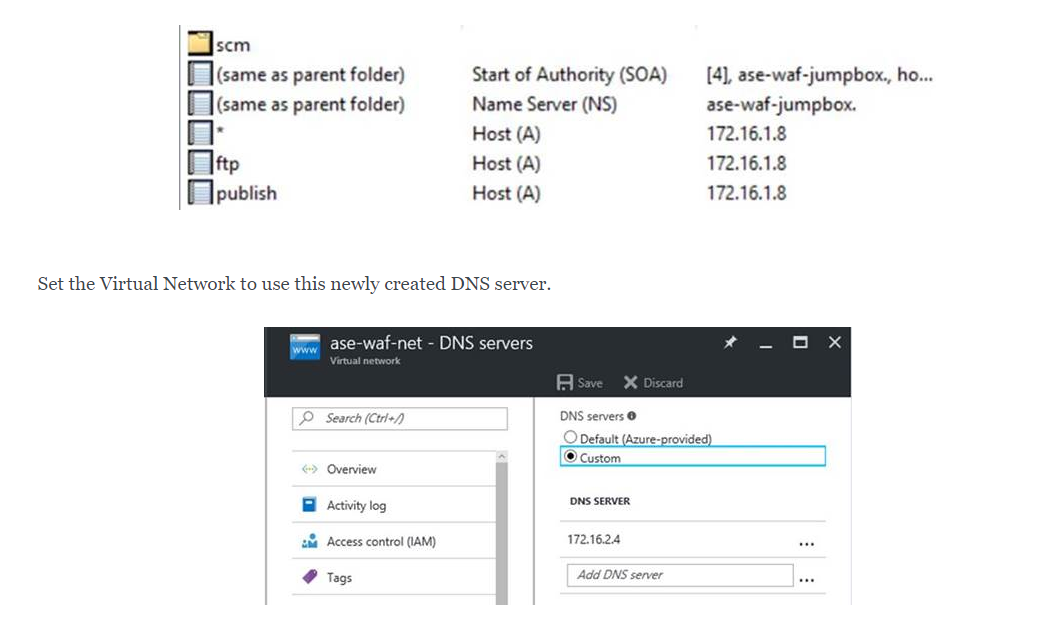
Task: Click 172.16.1.8 in the publish row
Action: click(x=746, y=194)
